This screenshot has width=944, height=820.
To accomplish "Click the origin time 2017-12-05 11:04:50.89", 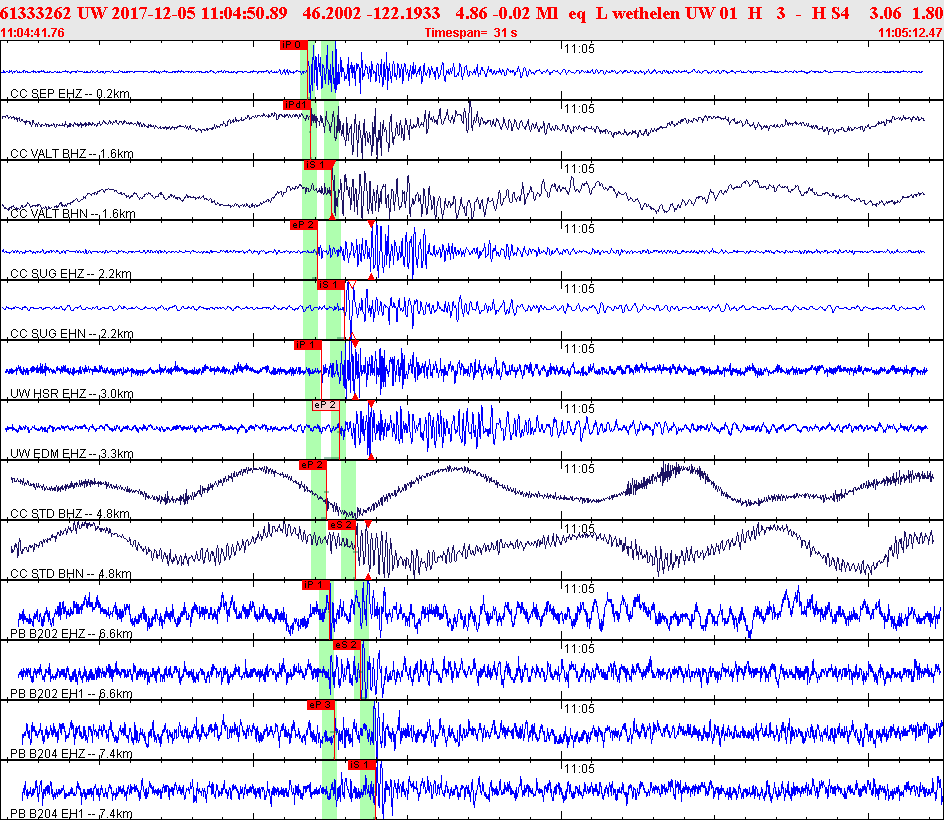I will (x=199, y=13).
